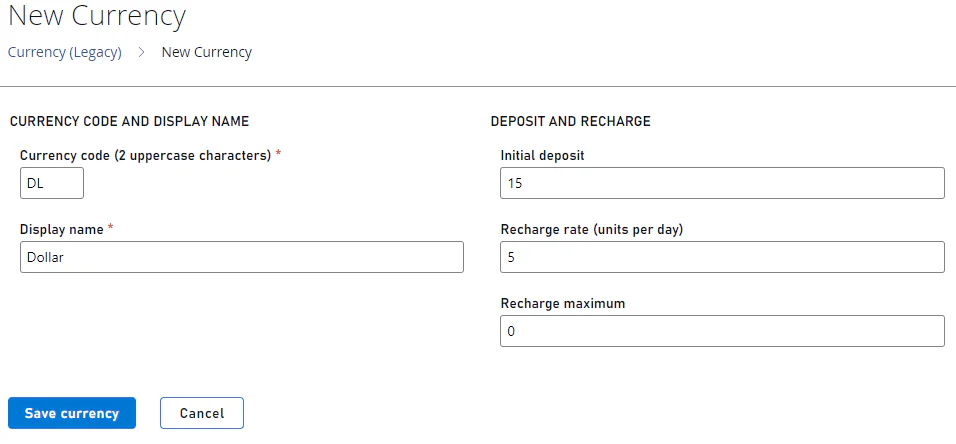
Task: Focus the Recharge rate input field
Action: [721, 257]
